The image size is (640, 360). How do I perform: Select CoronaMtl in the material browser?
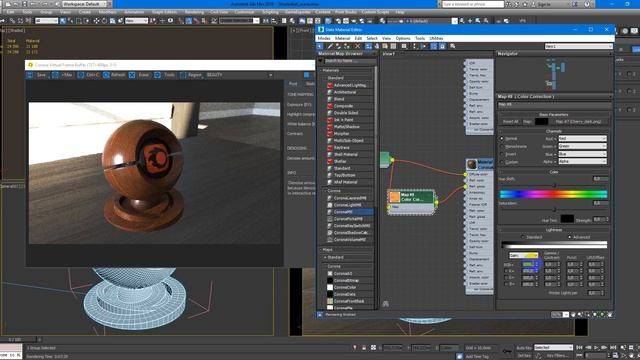(350, 212)
